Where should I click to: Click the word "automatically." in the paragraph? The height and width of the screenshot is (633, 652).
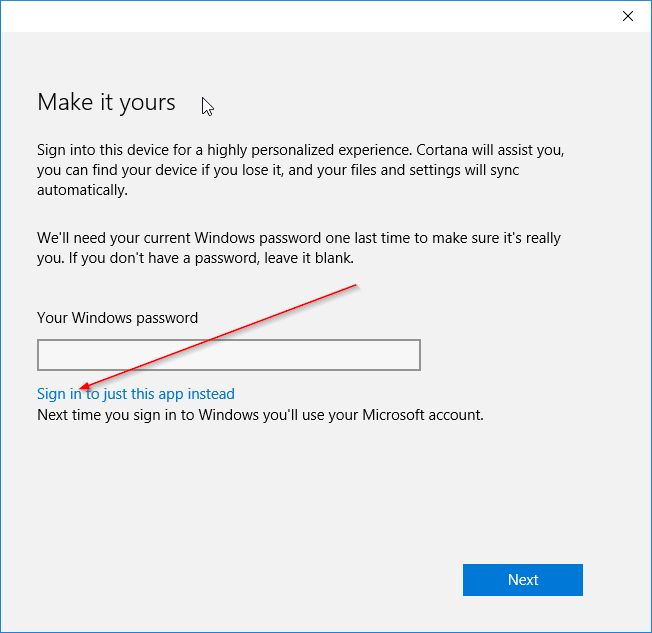pyautogui.click(x=82, y=190)
